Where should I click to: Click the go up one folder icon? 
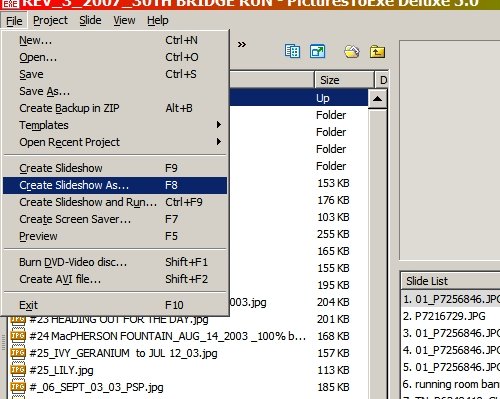(377, 52)
